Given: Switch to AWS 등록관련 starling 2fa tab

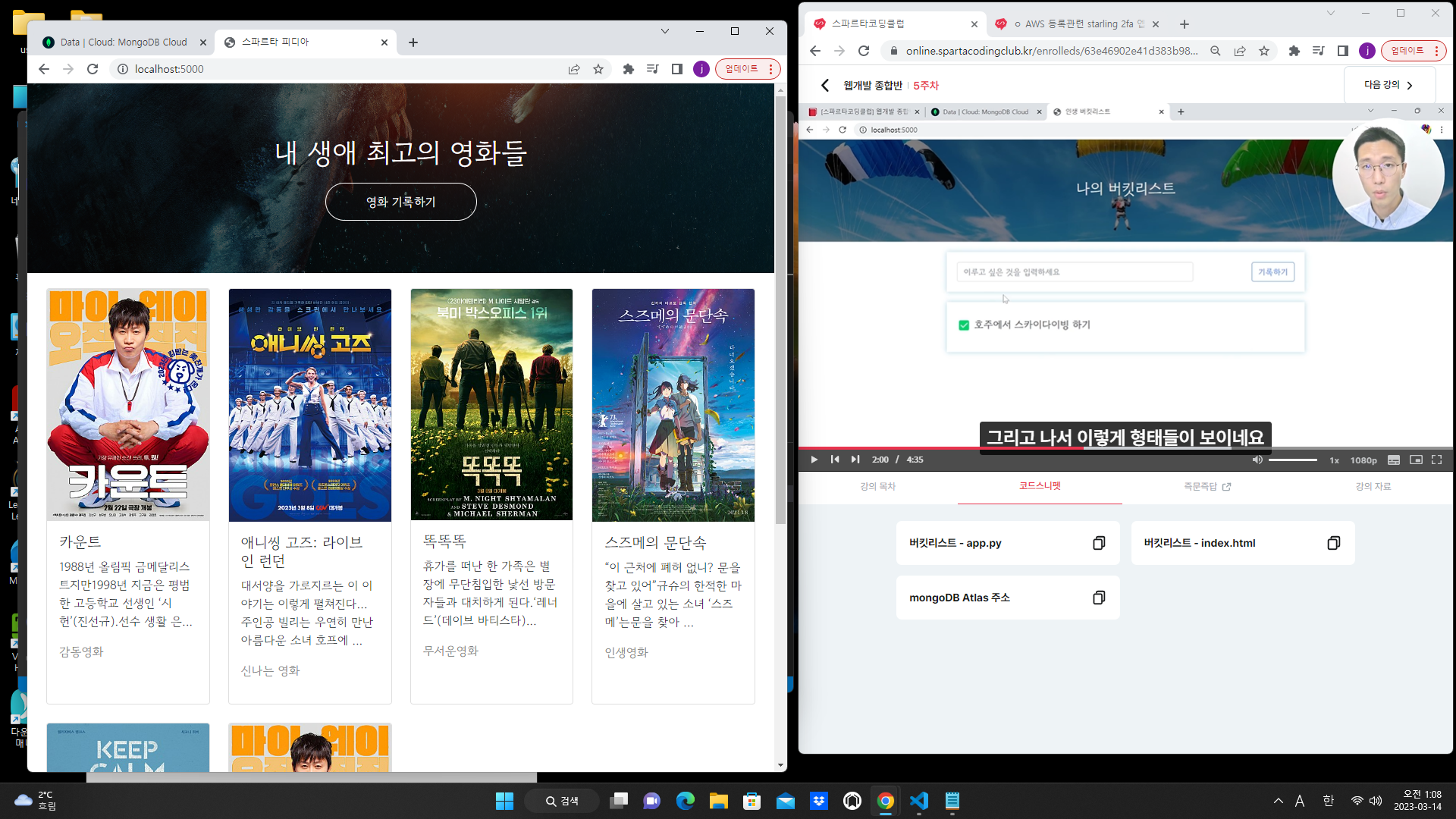Looking at the screenshot, I should (1077, 24).
